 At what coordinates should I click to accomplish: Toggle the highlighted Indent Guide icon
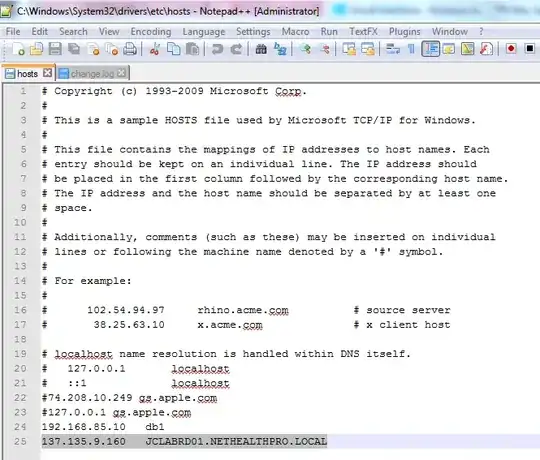coord(430,49)
